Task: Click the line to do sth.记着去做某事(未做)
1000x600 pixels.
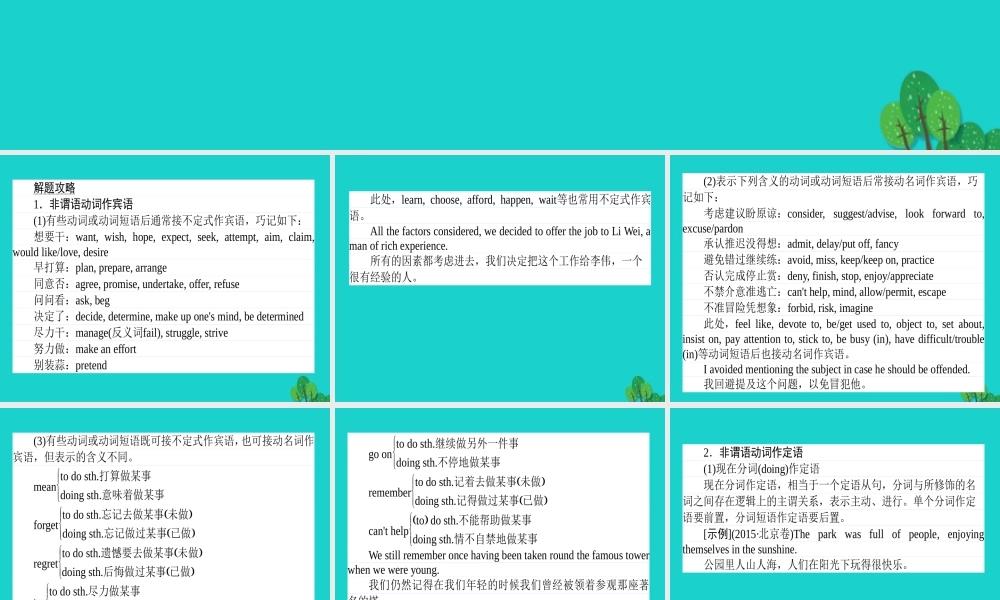Action: (x=480, y=482)
